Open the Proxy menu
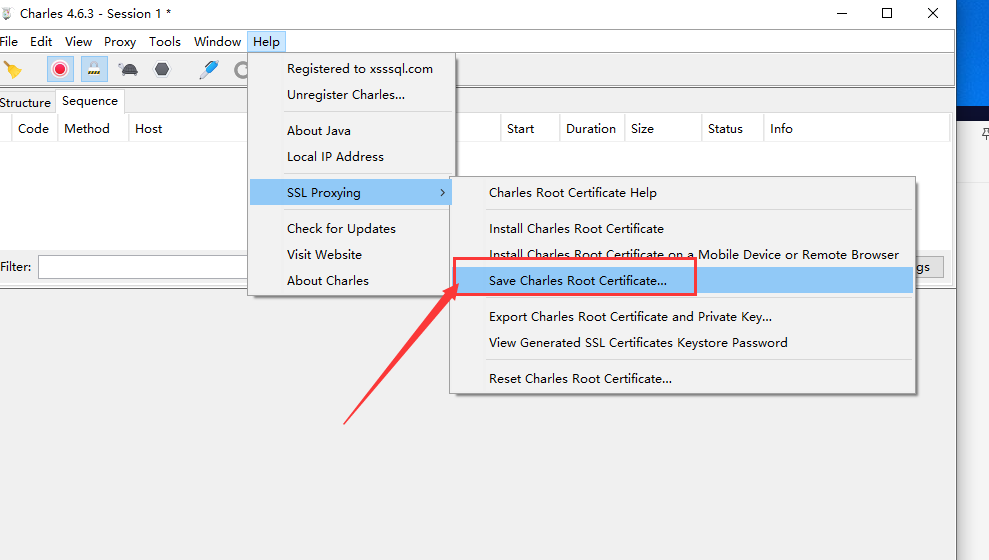Viewport: 989px width, 560px height. click(x=120, y=41)
